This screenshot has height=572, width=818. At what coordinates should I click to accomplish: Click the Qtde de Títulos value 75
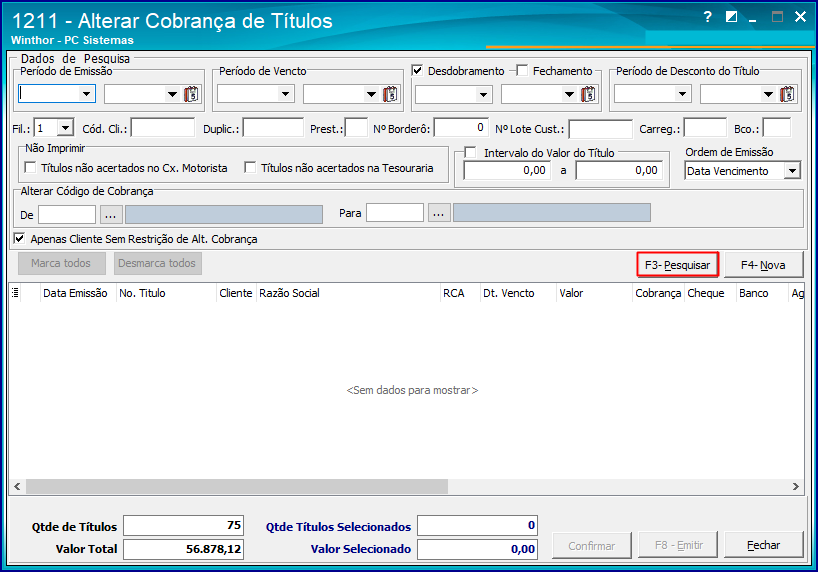coord(184,525)
